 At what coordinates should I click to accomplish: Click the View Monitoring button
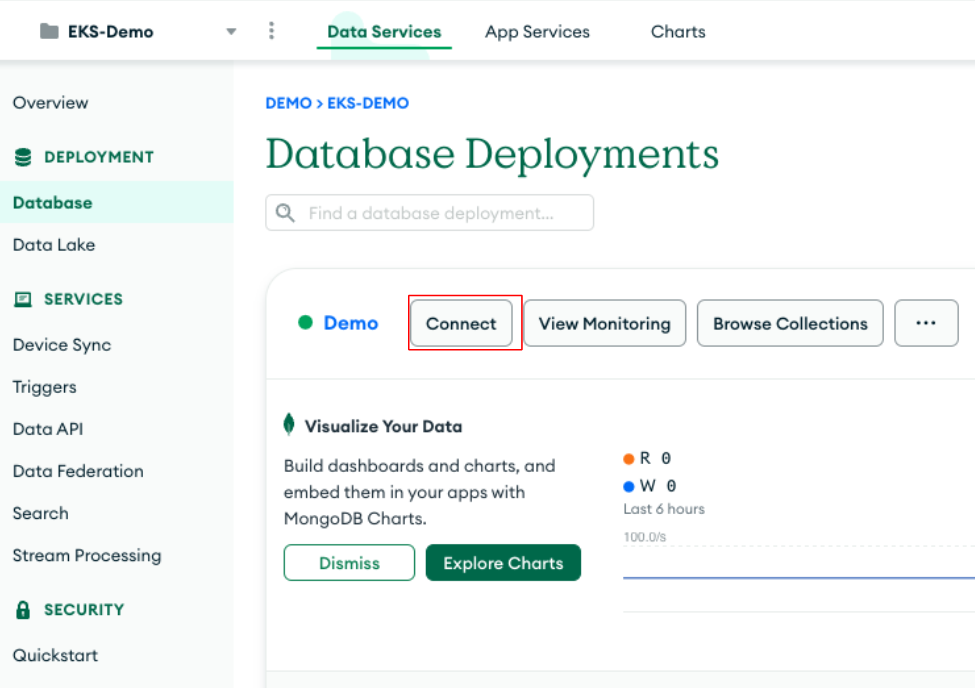point(604,323)
